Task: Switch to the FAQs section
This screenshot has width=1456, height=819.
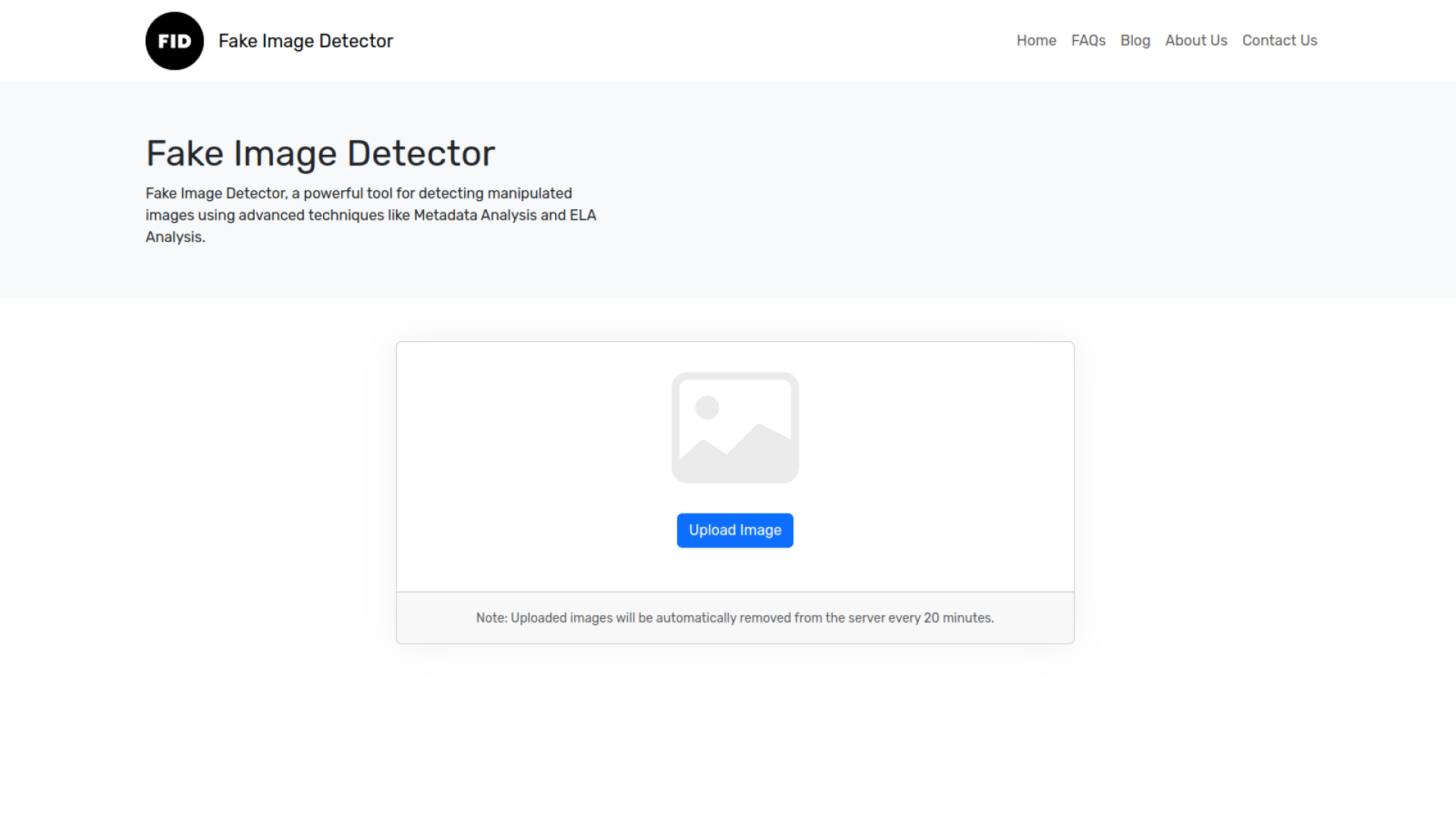Action: [1088, 40]
